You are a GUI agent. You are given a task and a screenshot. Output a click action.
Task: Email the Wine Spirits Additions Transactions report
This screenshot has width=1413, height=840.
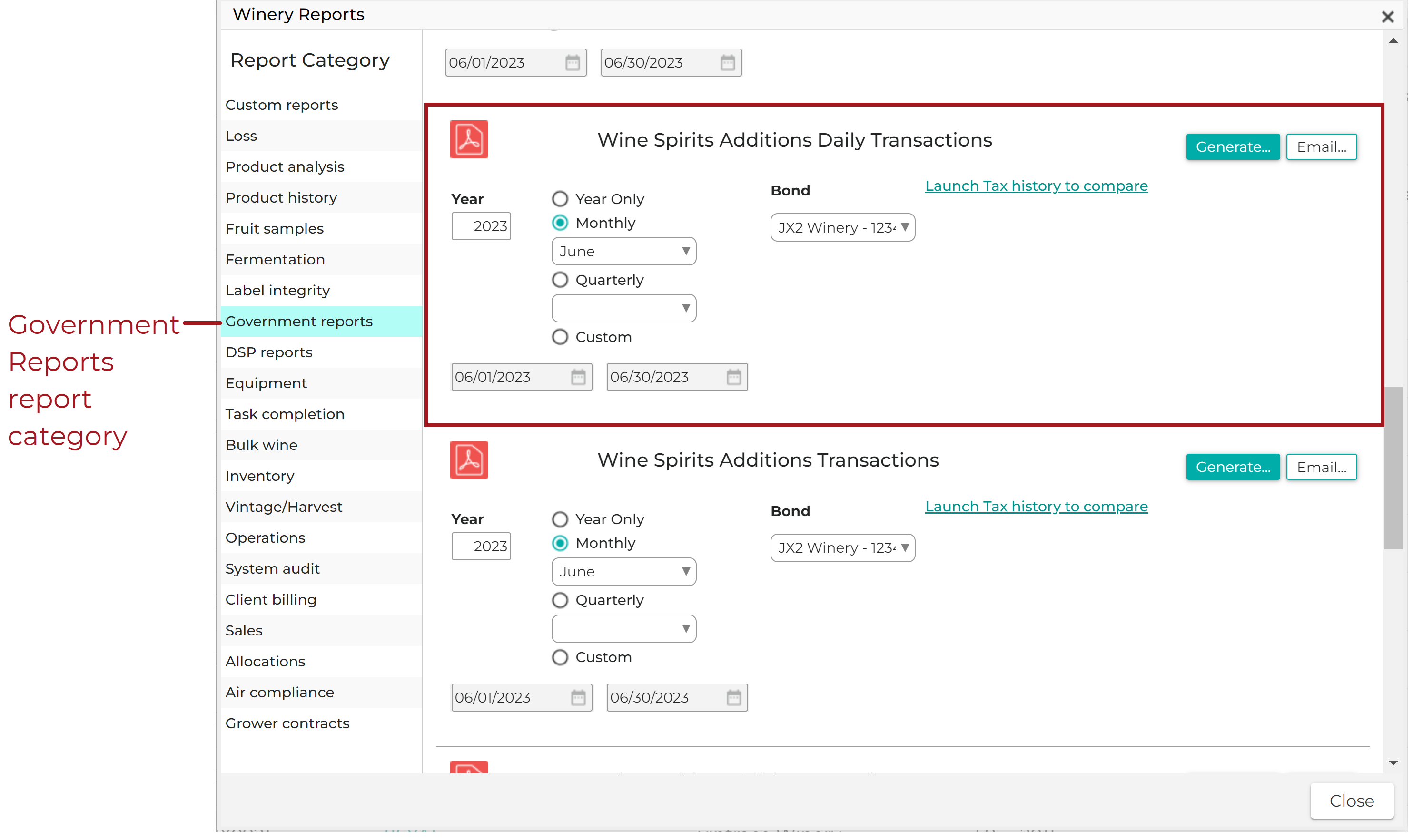click(x=1321, y=468)
